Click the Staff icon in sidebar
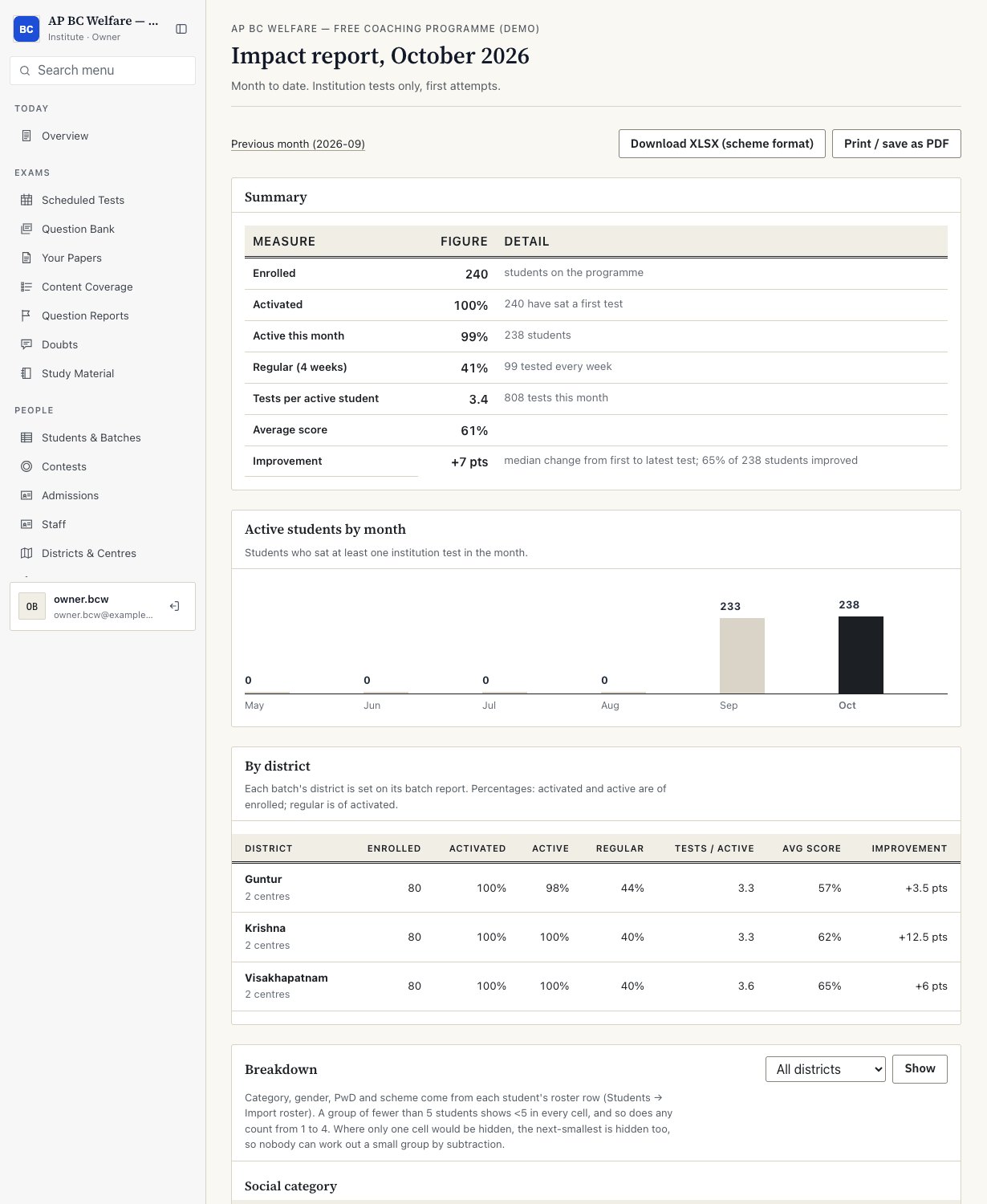987x1204 pixels. pos(26,524)
